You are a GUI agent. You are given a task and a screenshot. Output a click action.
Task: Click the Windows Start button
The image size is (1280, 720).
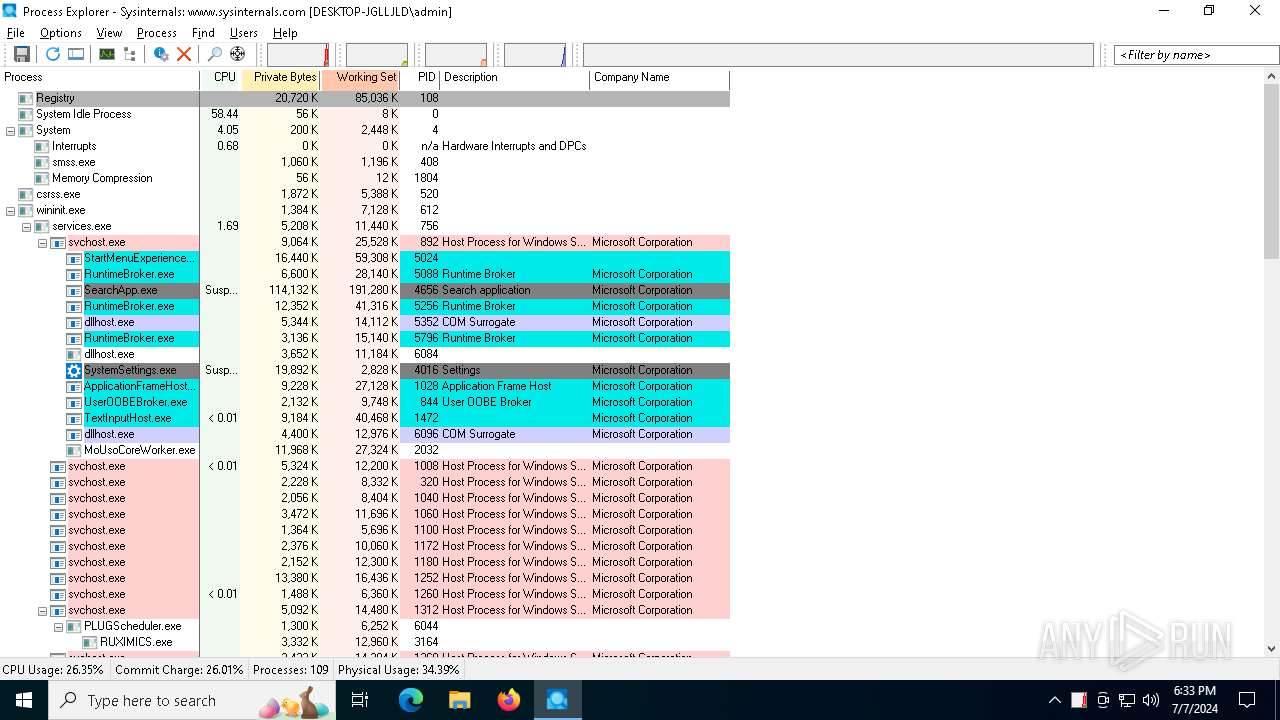click(x=24, y=700)
